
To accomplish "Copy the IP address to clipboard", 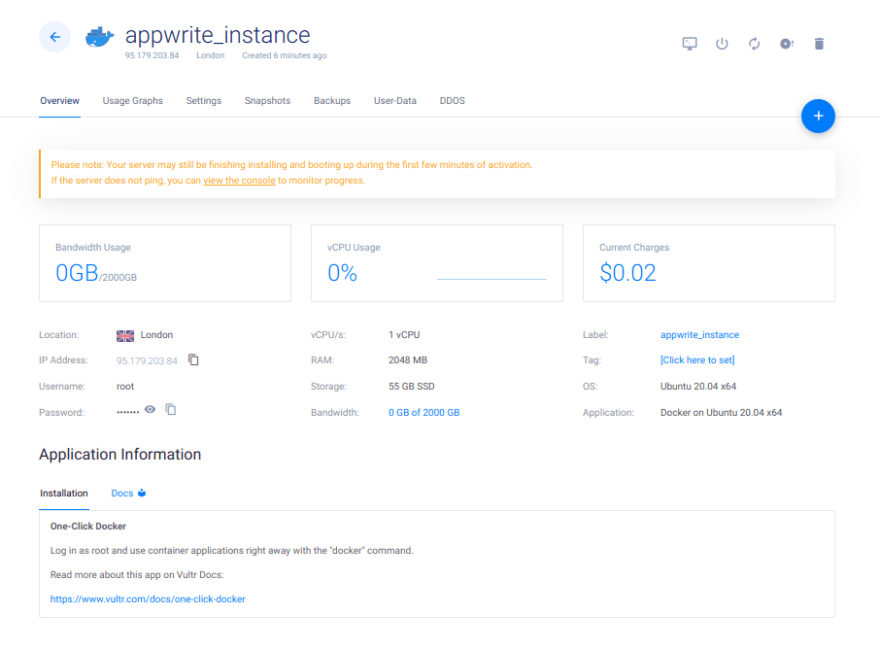I will click(x=193, y=359).
